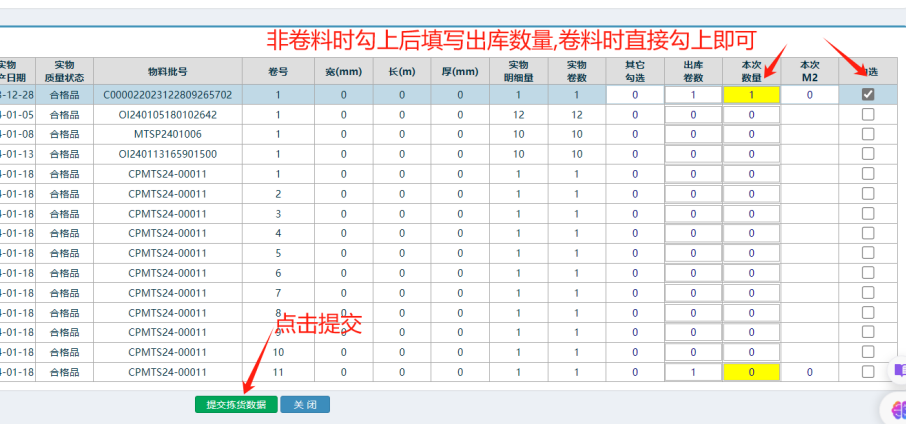Viewport: 906px width, 425px height.
Task: Click the 实物明细量 column header
Action: (518, 71)
